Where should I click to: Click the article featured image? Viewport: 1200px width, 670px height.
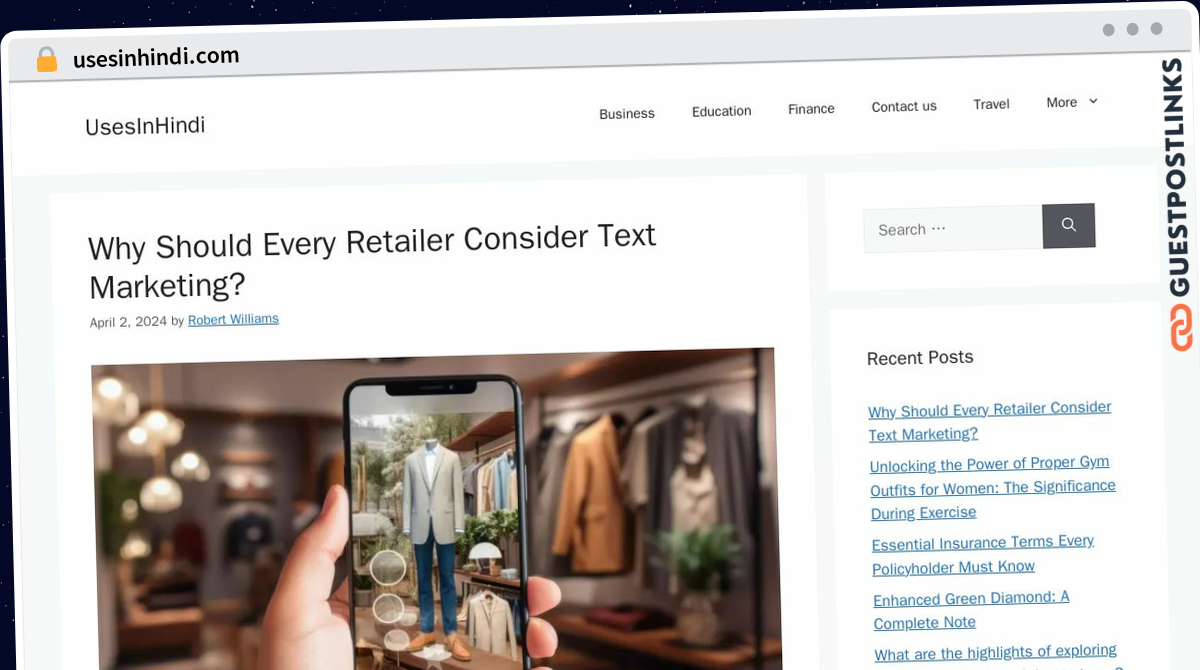pos(436,510)
